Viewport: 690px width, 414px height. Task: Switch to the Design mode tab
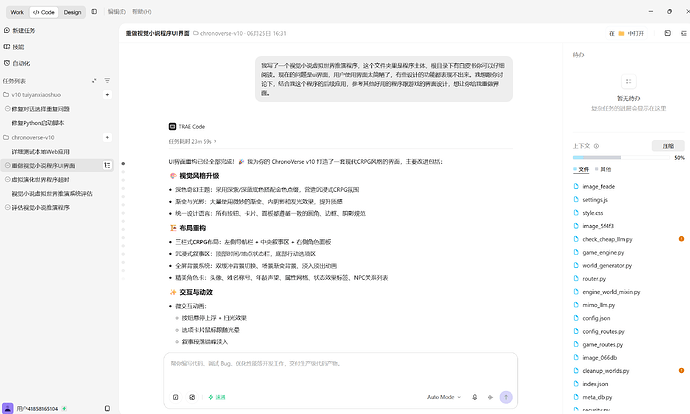(72, 12)
